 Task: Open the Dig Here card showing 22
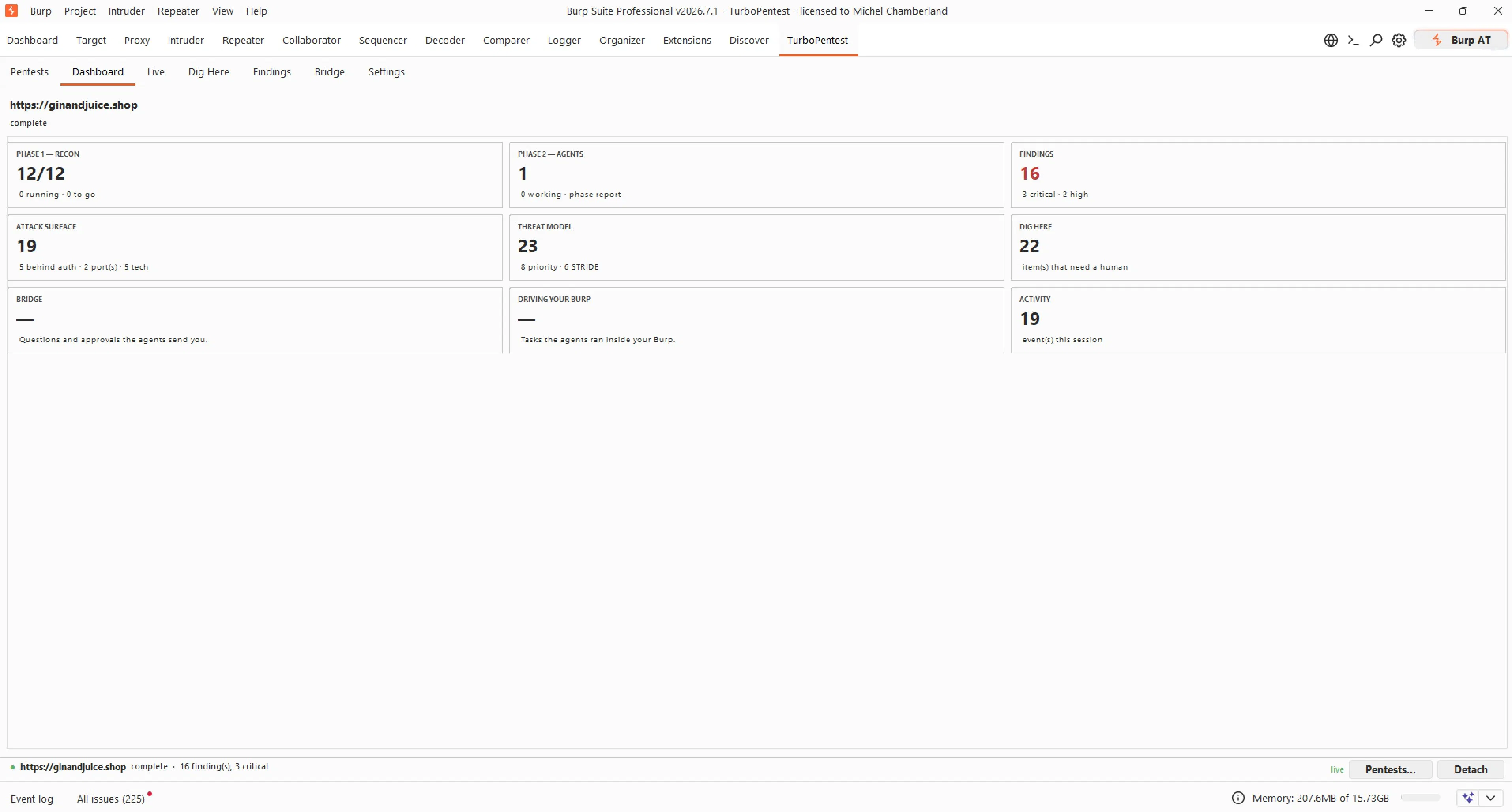[x=1258, y=247]
